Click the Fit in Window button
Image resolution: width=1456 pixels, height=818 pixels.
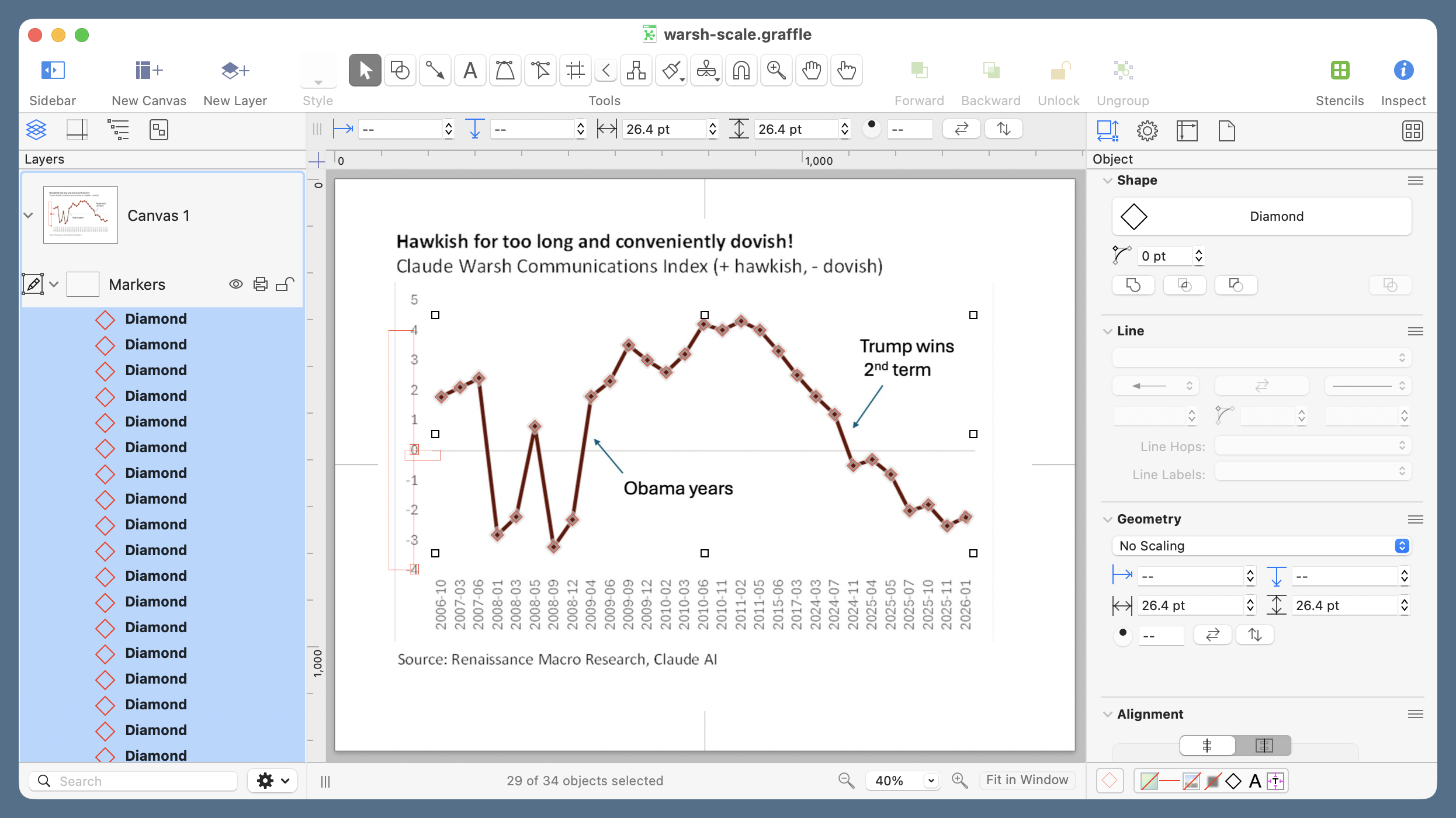click(1027, 779)
